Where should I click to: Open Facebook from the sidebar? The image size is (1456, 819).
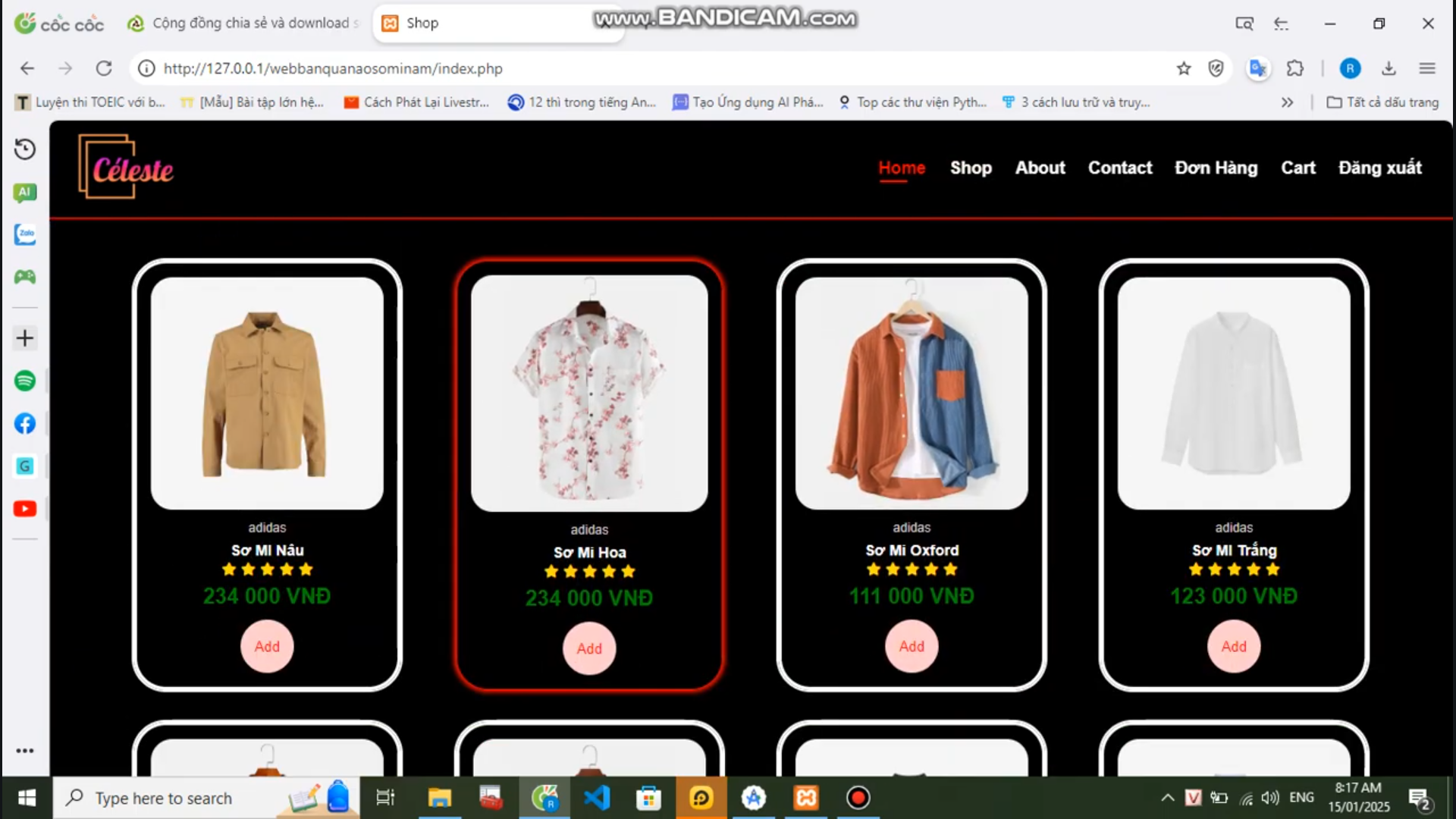pyautogui.click(x=25, y=423)
